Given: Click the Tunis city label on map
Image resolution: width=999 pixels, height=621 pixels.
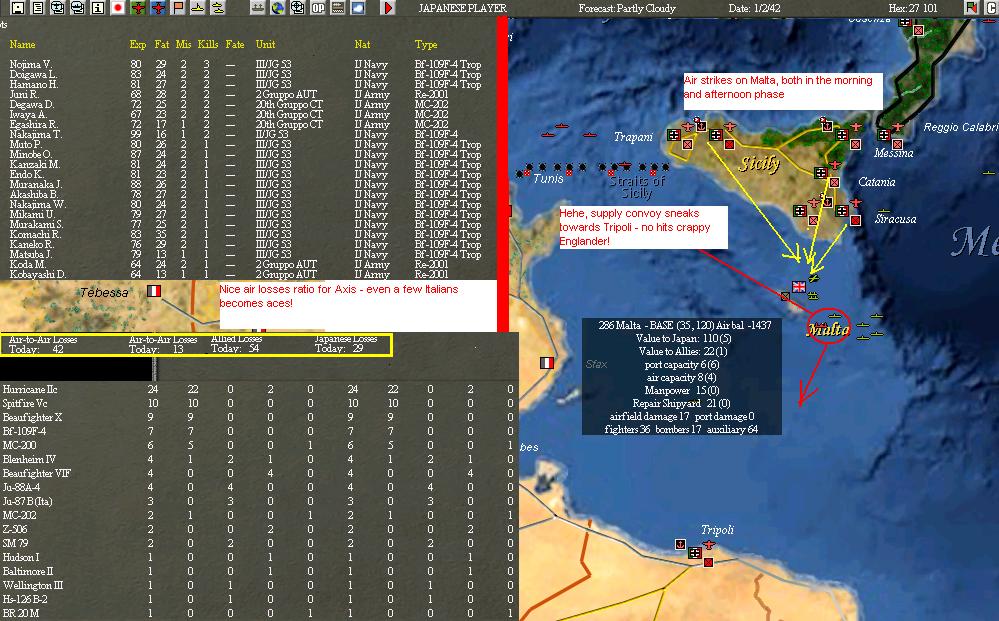Looking at the screenshot, I should pos(549,179).
